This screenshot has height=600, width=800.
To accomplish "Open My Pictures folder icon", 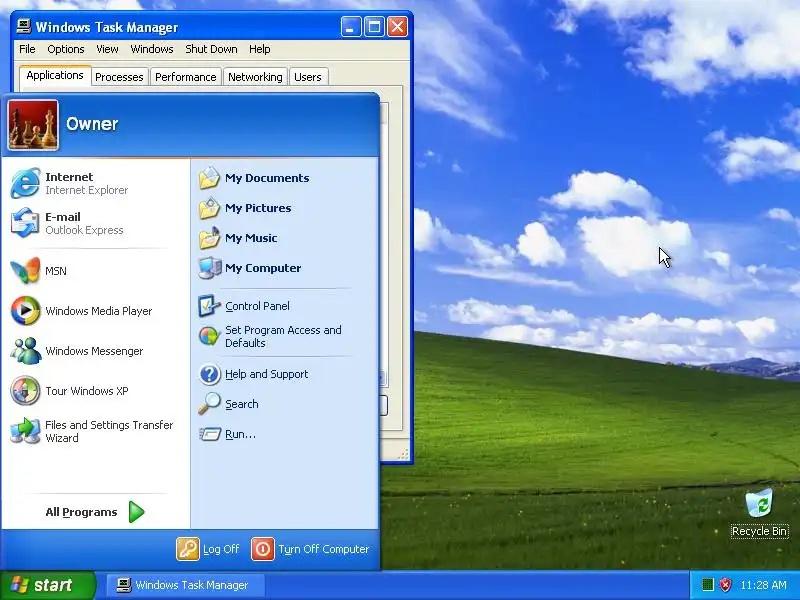I will click(209, 208).
